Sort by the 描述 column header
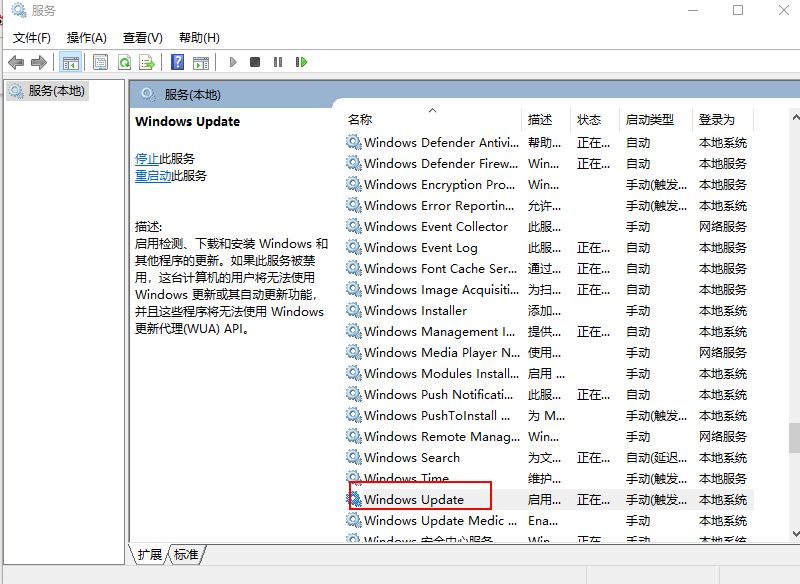800x584 pixels. (x=545, y=119)
